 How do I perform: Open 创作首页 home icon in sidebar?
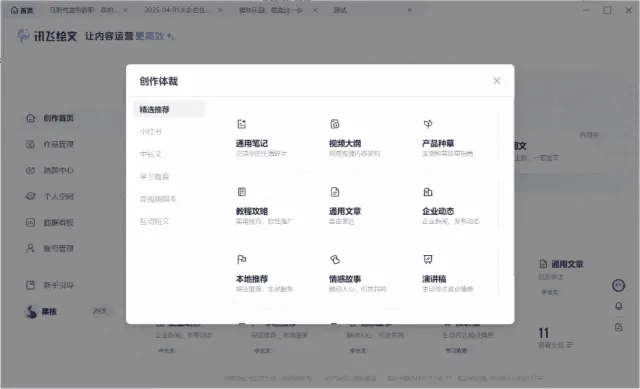tap(31, 118)
